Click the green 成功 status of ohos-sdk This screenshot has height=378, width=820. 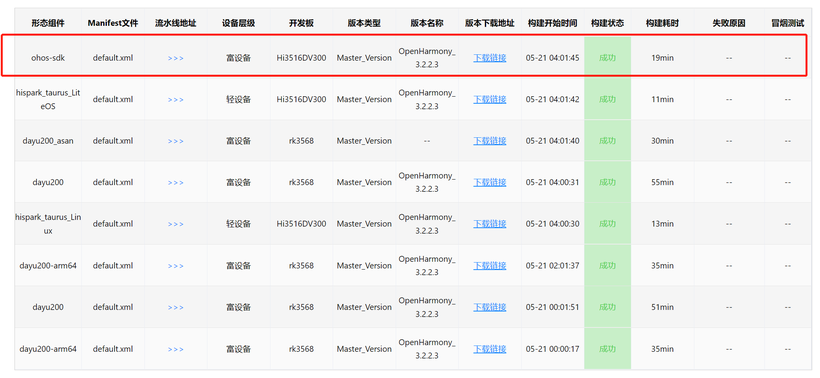607,58
